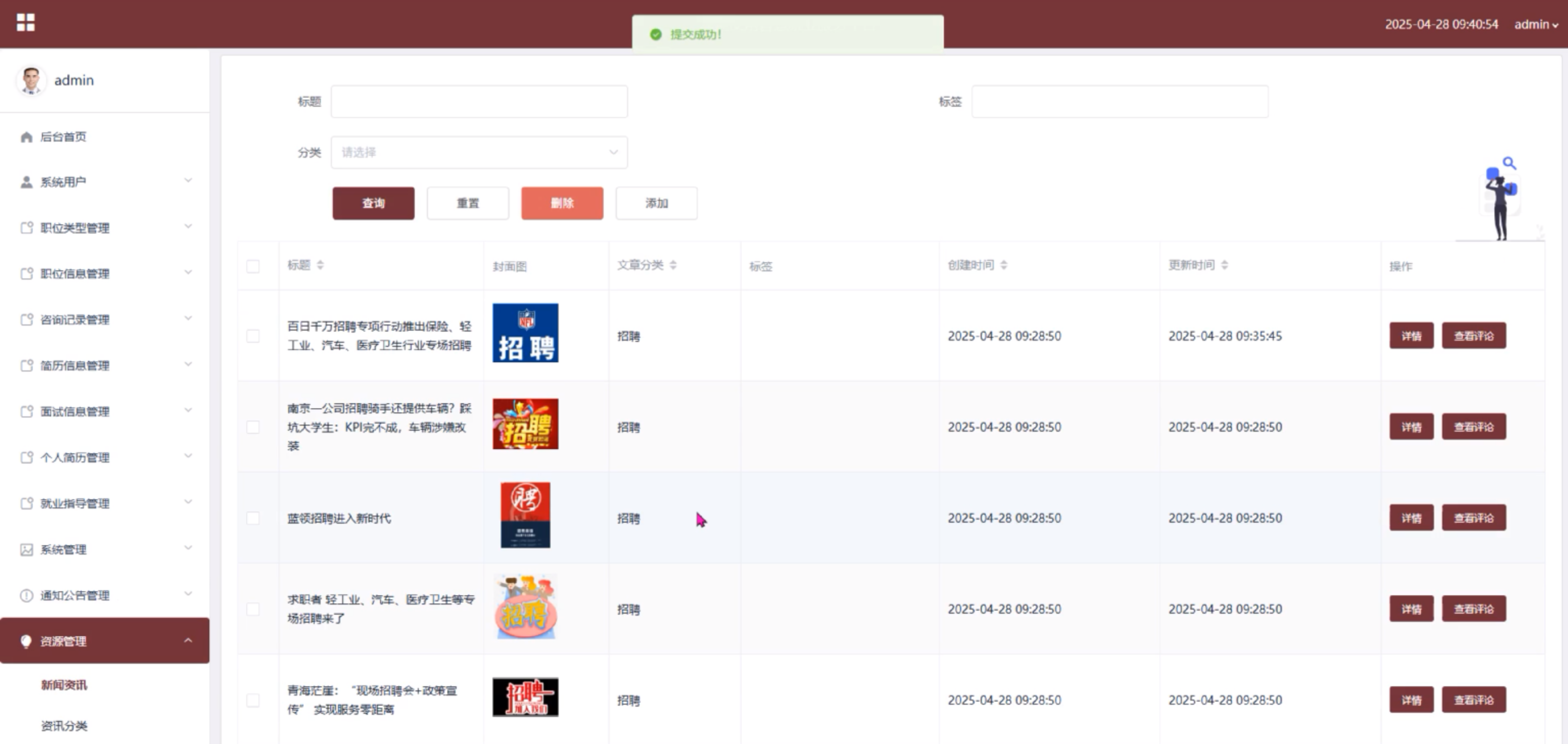Click the picture icon beside 系统管理
Image resolution: width=1568 pixels, height=744 pixels.
click(x=26, y=550)
